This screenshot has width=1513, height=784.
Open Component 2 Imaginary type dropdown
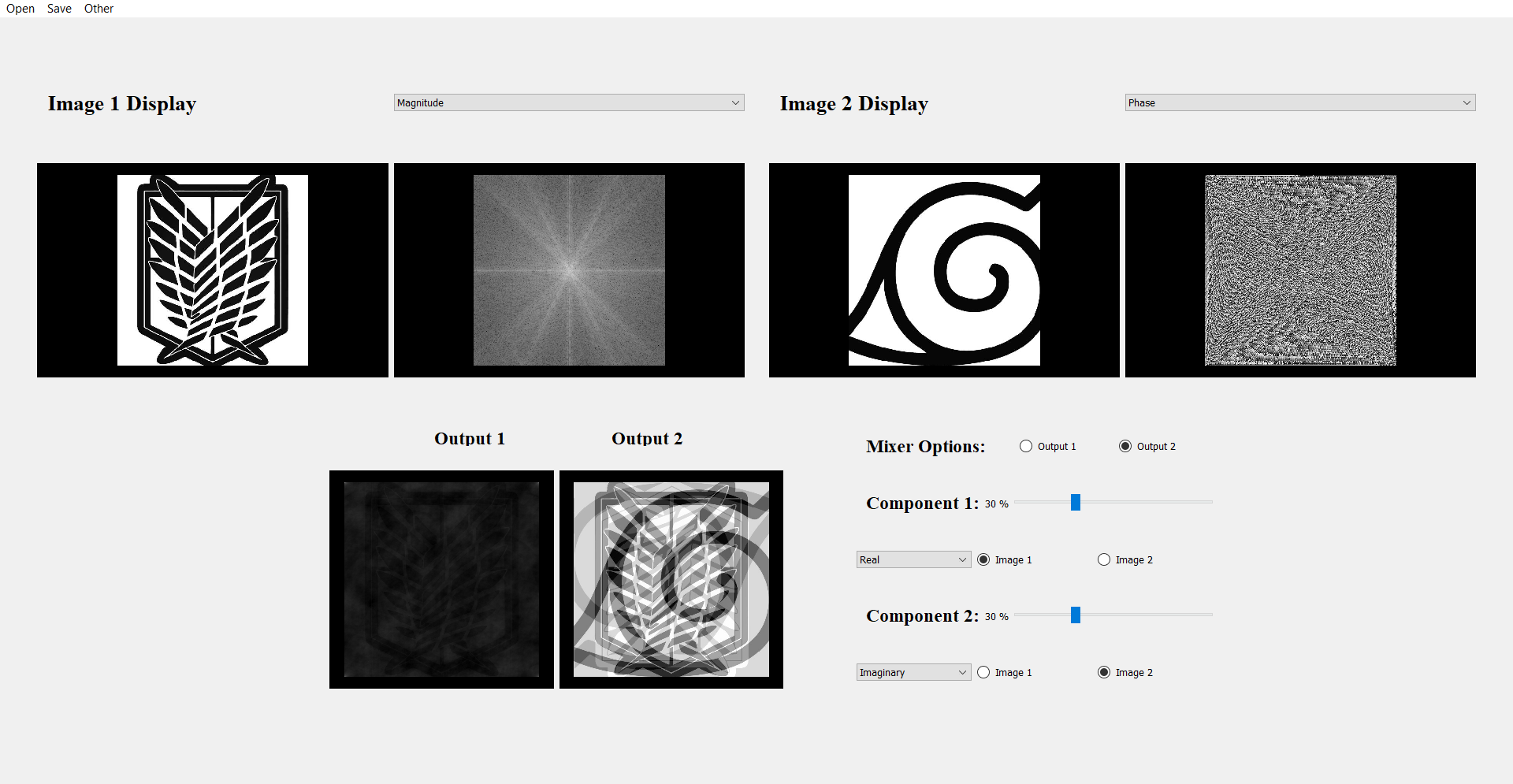click(x=913, y=672)
